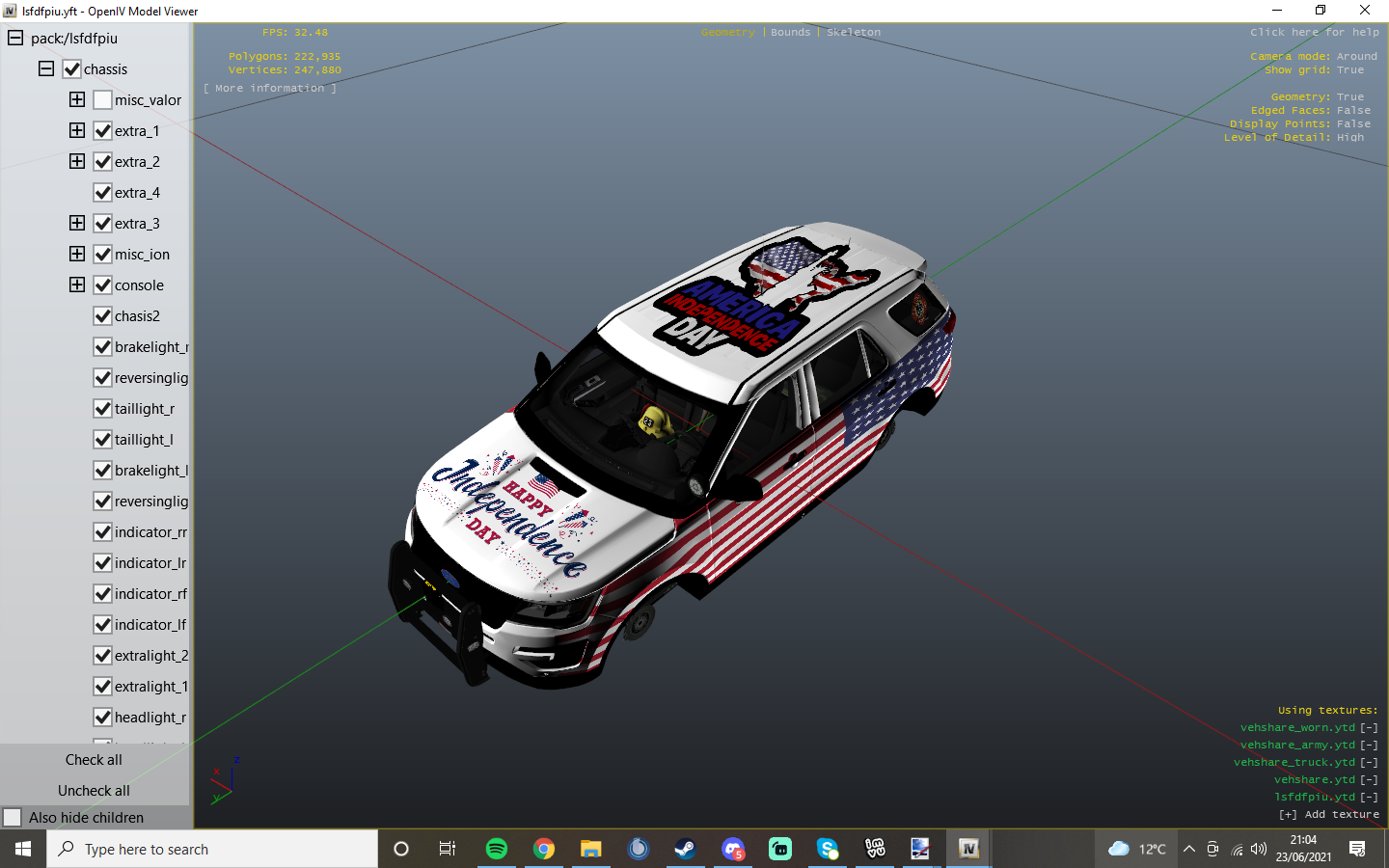Open Google Chrome from the taskbar
Viewport: 1389px width, 868px height.
click(544, 849)
